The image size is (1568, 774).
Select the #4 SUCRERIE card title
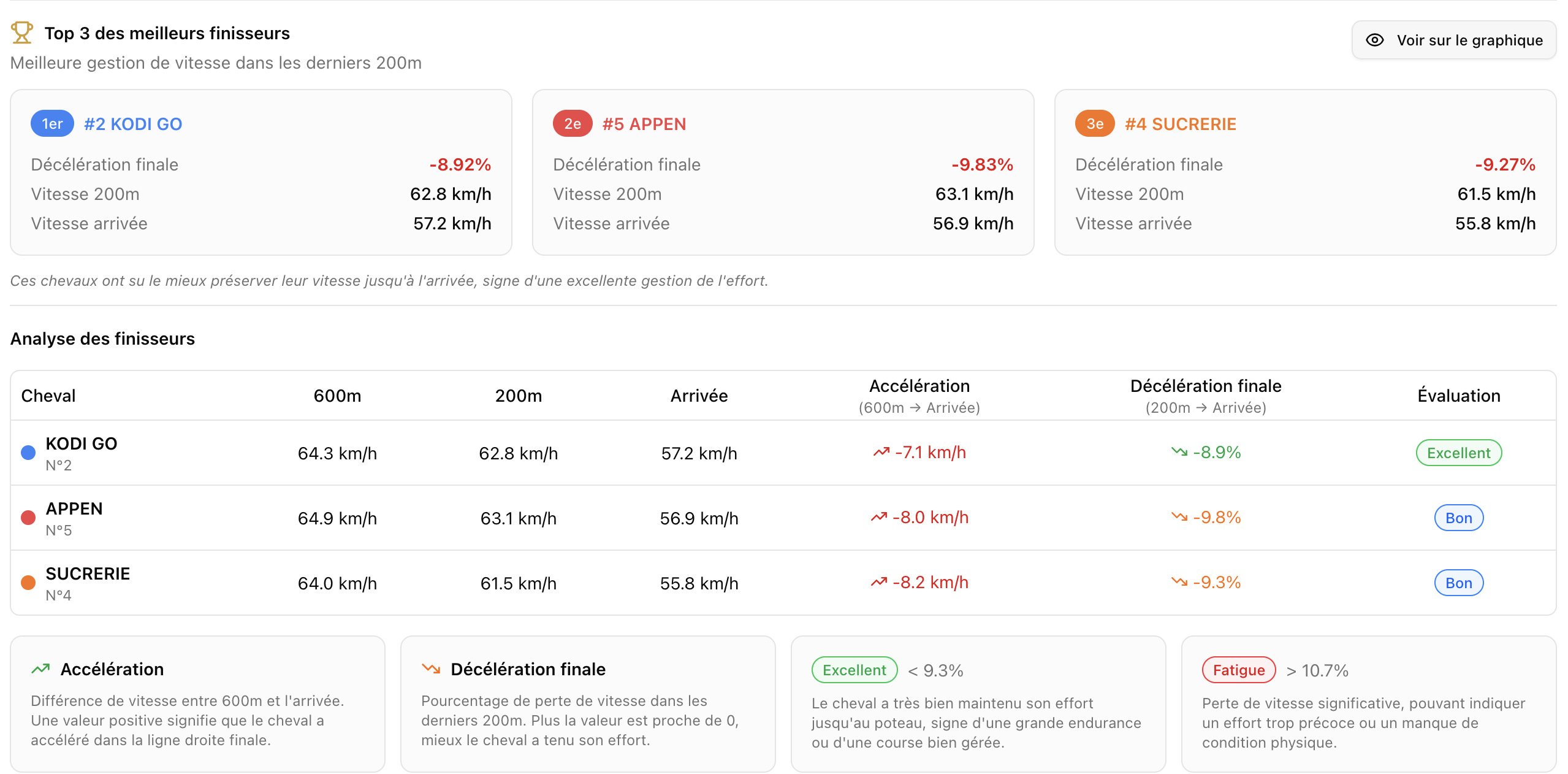pos(1180,124)
